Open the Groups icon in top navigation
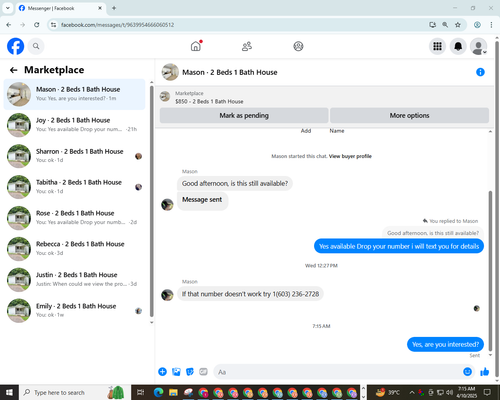Viewport: 500px width, 400px height. point(298,46)
